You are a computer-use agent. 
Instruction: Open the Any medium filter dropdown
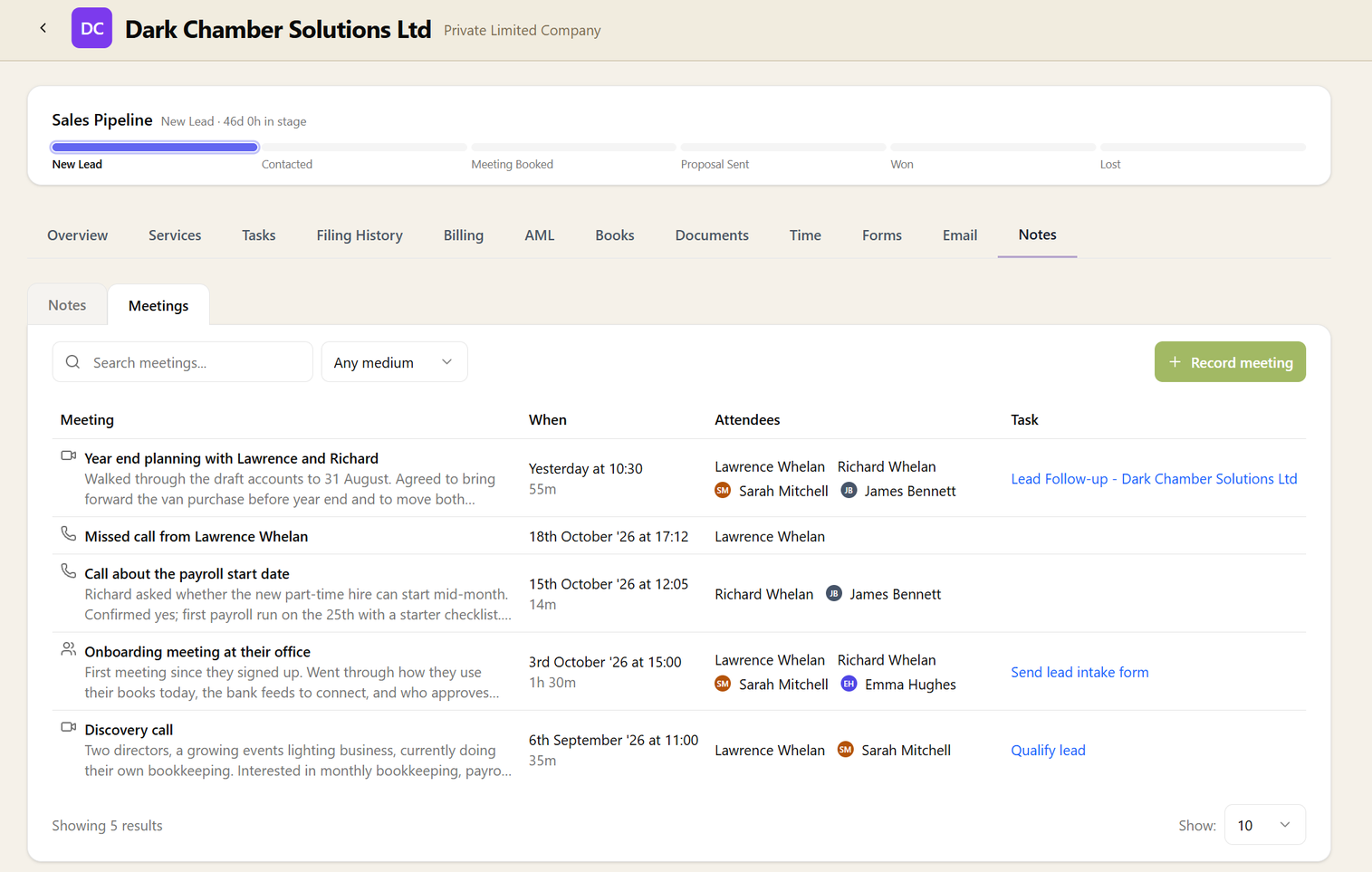click(x=394, y=362)
